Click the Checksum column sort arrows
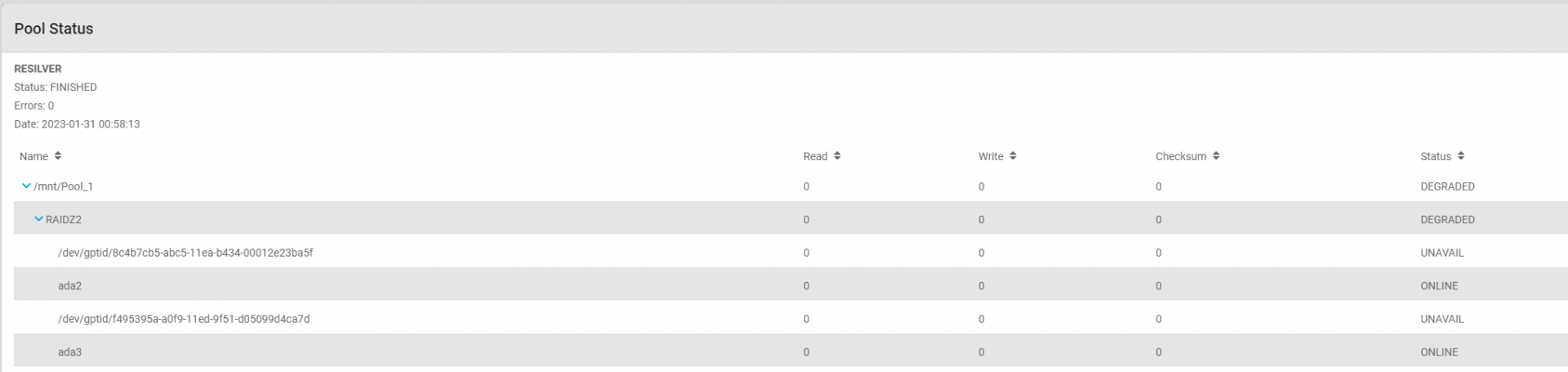This screenshot has width=1568, height=372. [x=1216, y=156]
